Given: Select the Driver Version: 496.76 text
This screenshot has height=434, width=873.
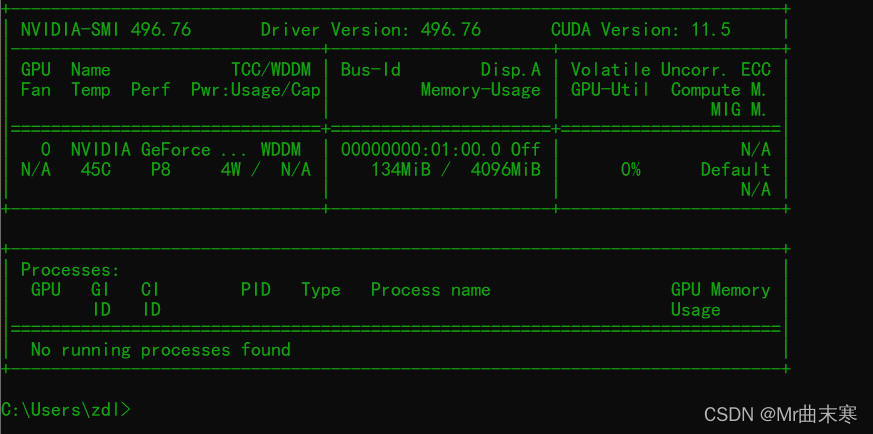Looking at the screenshot, I should click(371, 29).
